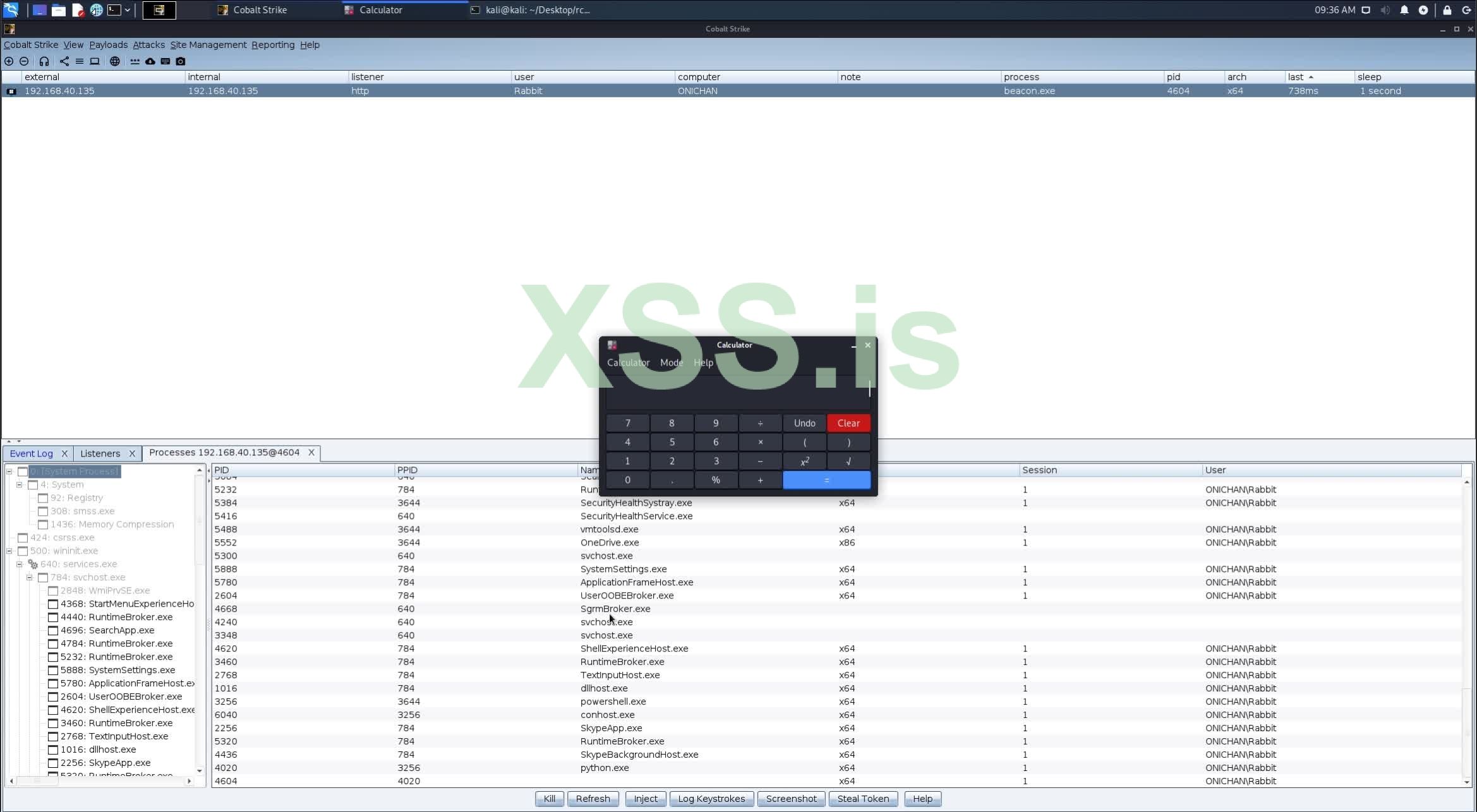The height and width of the screenshot is (812, 1477).
Task: Close the Listeners tab with X
Action: [x=131, y=453]
